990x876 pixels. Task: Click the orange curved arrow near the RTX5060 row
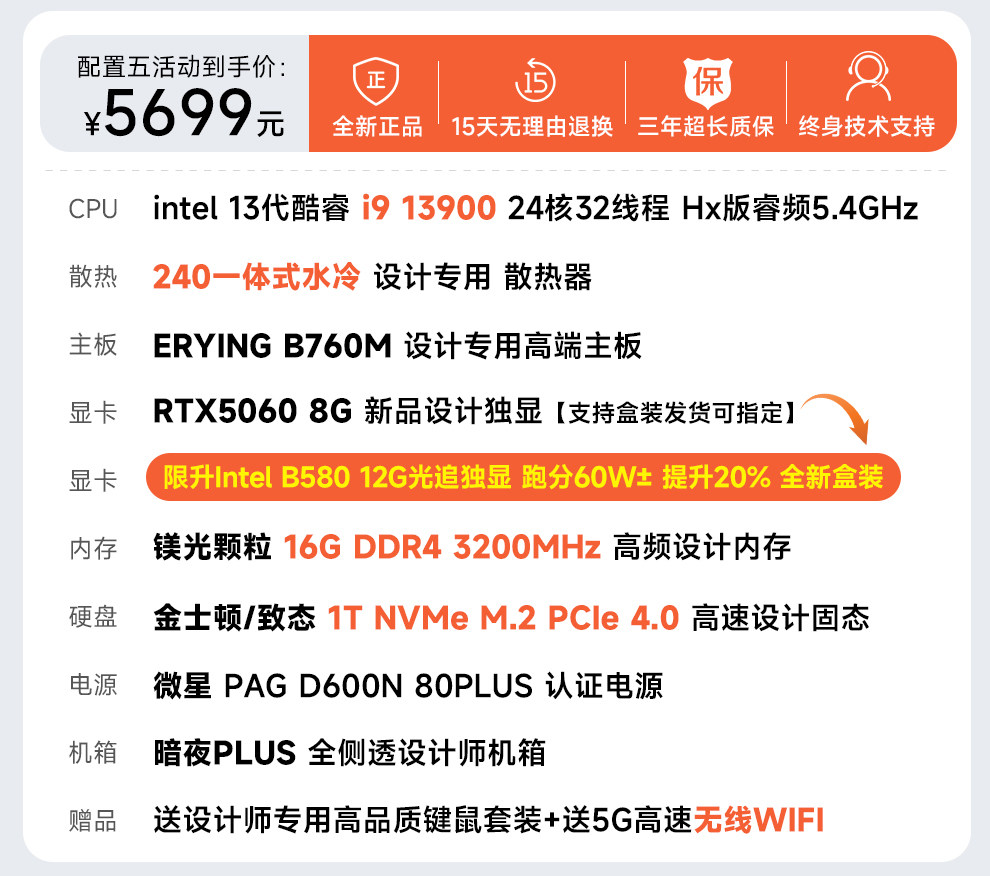[837, 417]
